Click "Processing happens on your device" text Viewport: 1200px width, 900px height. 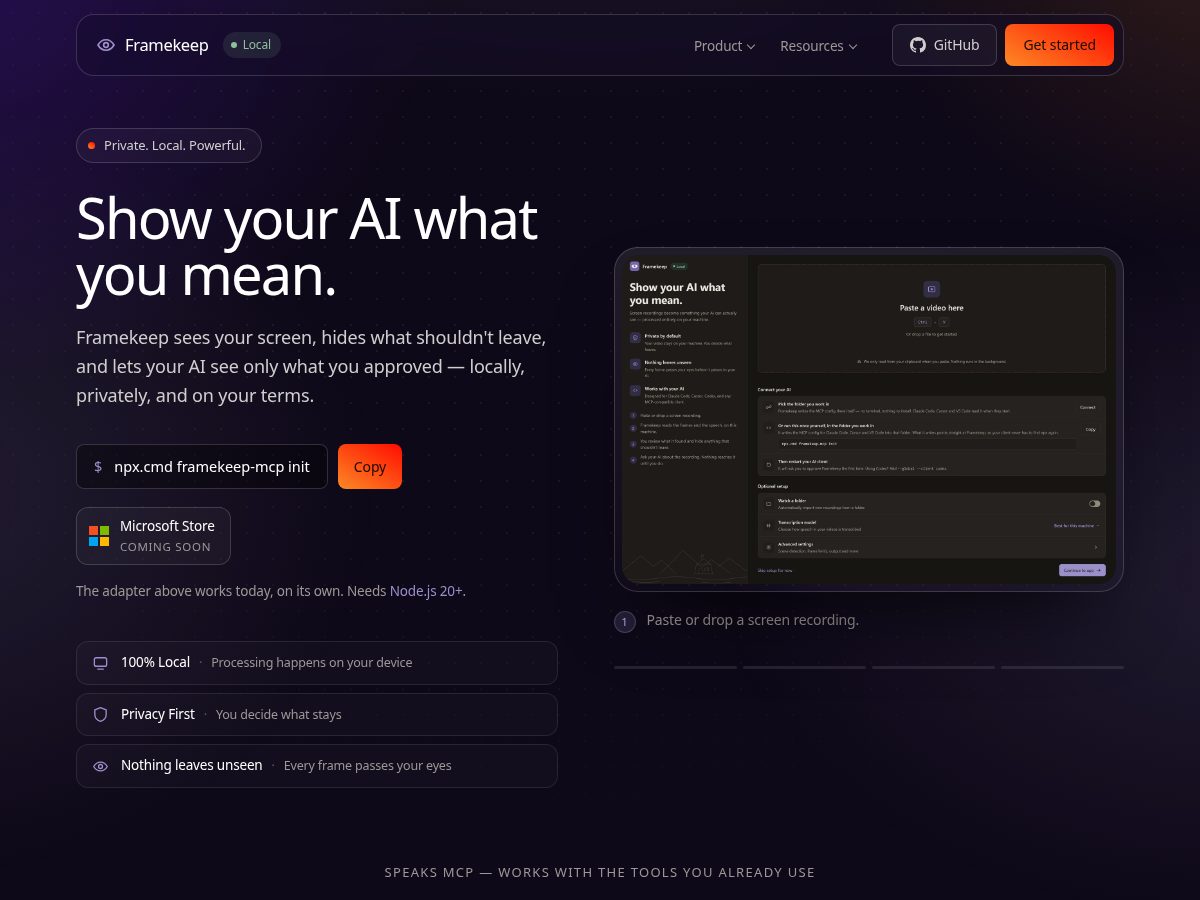pyautogui.click(x=311, y=663)
